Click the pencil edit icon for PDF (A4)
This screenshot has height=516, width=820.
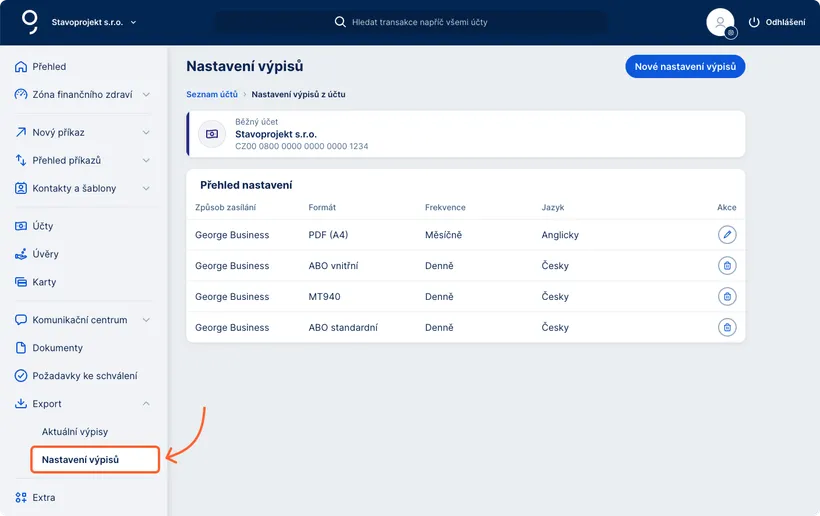coord(727,235)
